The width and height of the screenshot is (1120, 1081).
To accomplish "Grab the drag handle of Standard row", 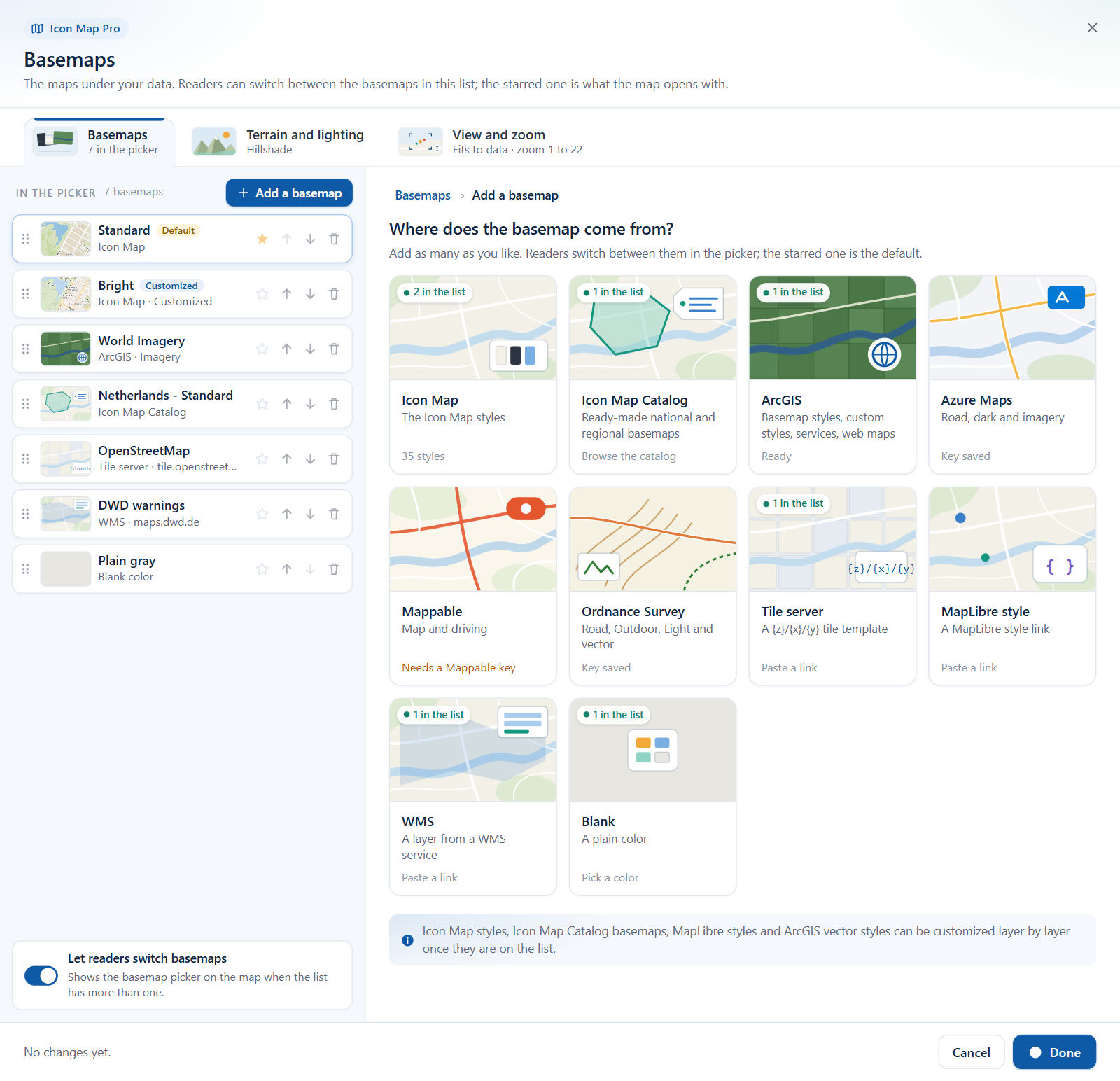I will [x=26, y=239].
